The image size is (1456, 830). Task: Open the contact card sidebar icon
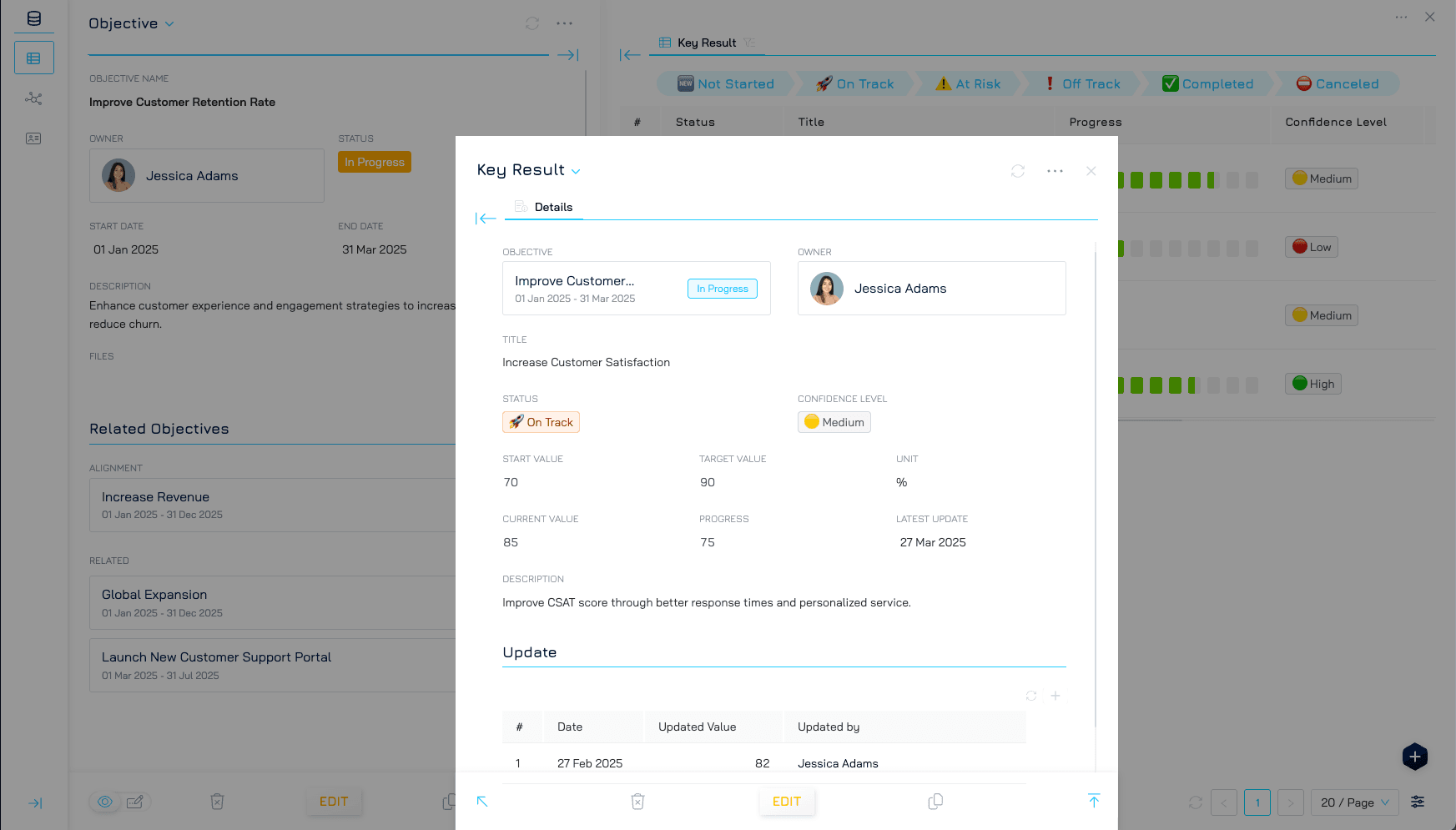[x=33, y=138]
